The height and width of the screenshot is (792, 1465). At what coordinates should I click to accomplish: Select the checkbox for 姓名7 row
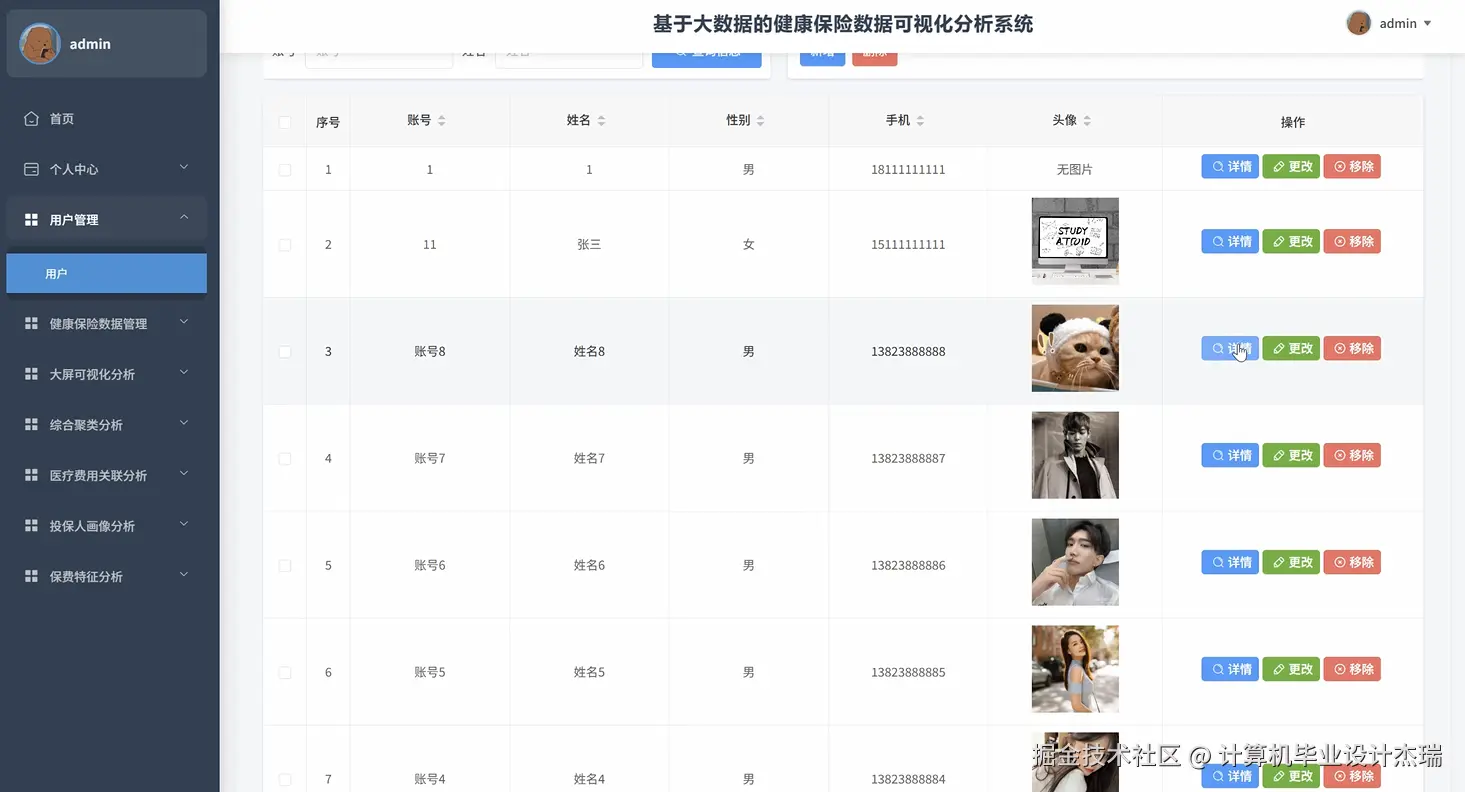tap(285, 459)
